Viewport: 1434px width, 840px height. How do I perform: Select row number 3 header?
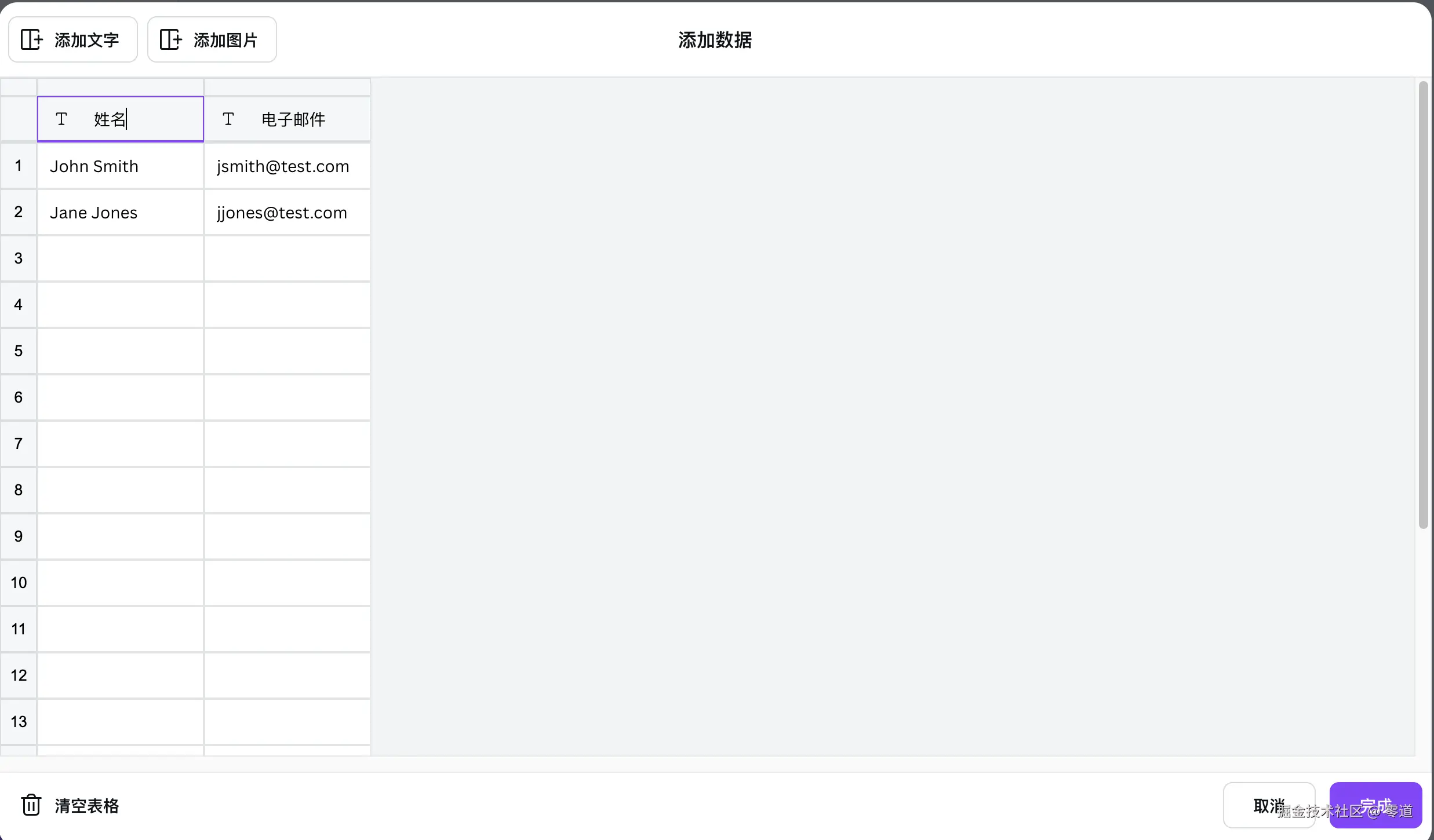19,258
